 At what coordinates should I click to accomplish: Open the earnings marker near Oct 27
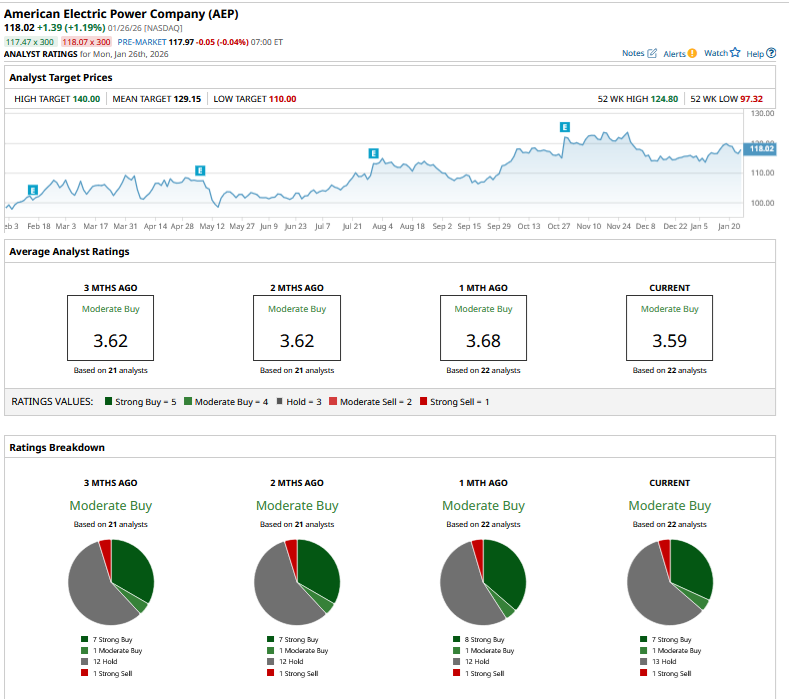click(565, 127)
